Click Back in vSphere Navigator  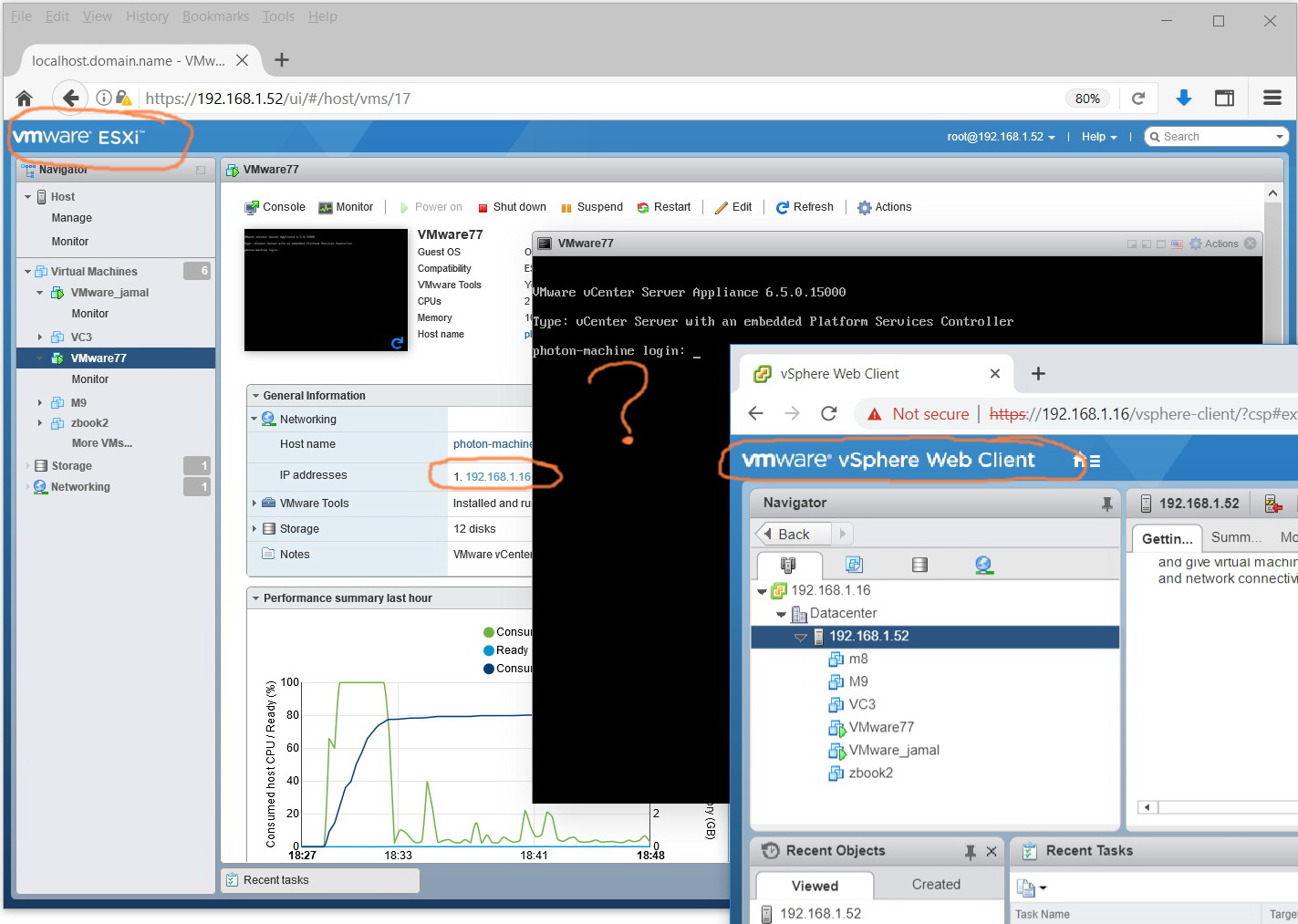(x=793, y=534)
